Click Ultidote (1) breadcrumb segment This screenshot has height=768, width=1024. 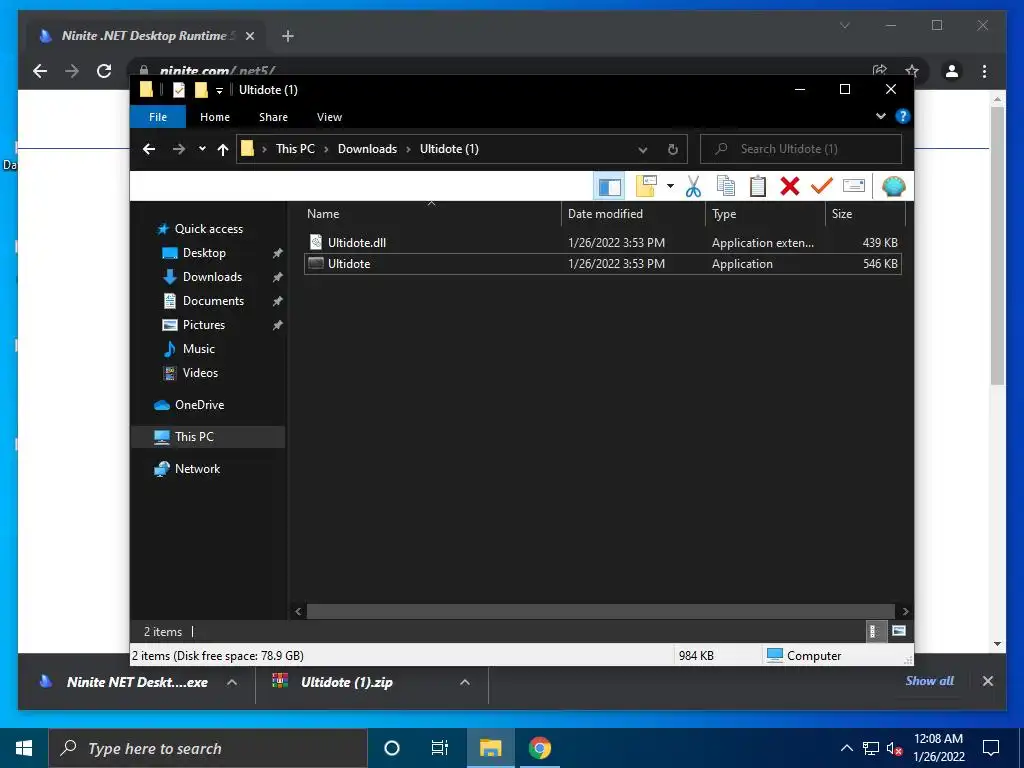pyautogui.click(x=449, y=149)
